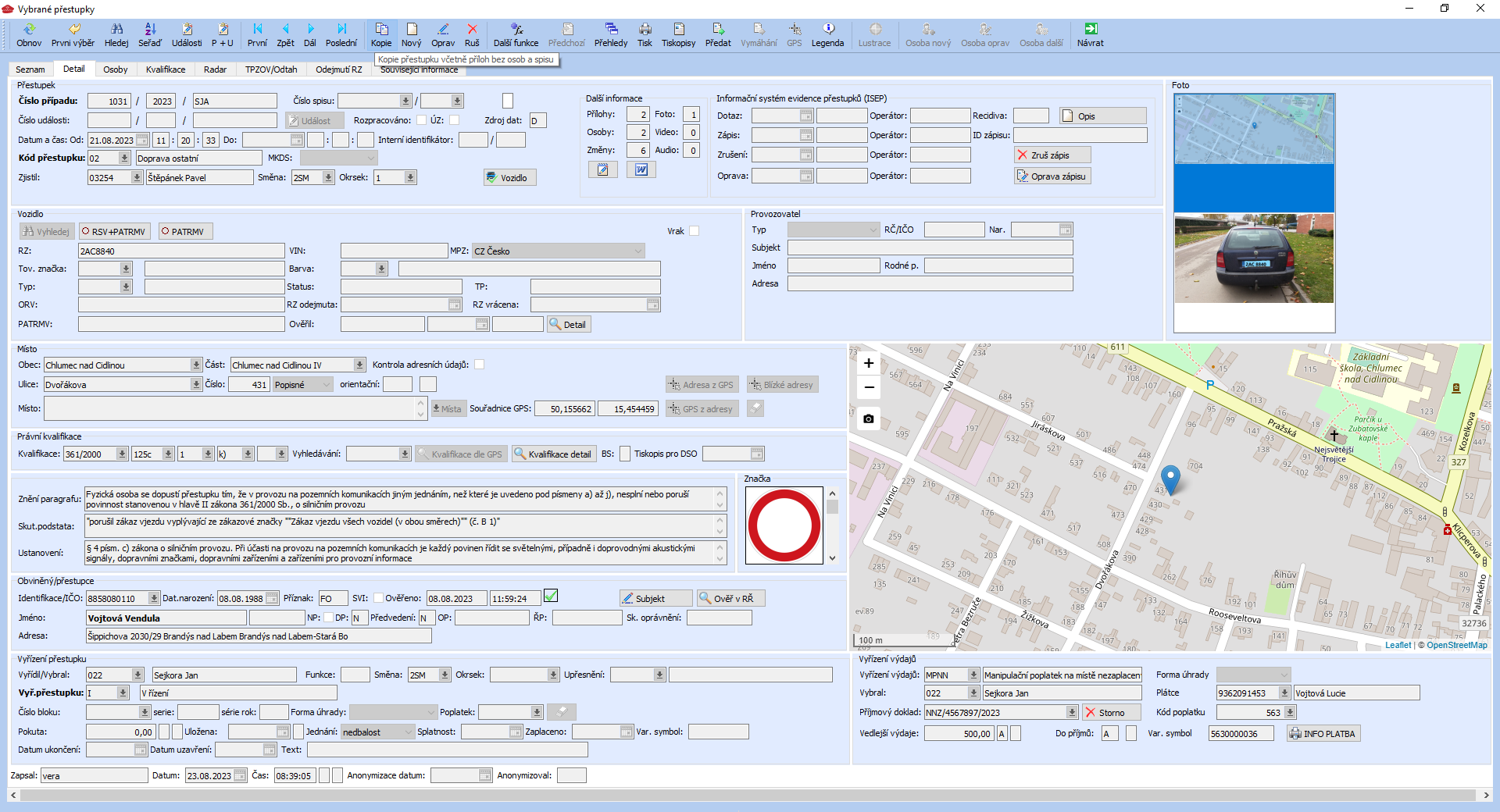Click the Oprav edit toolbar icon
The width and height of the screenshot is (1500, 812).
(443, 35)
